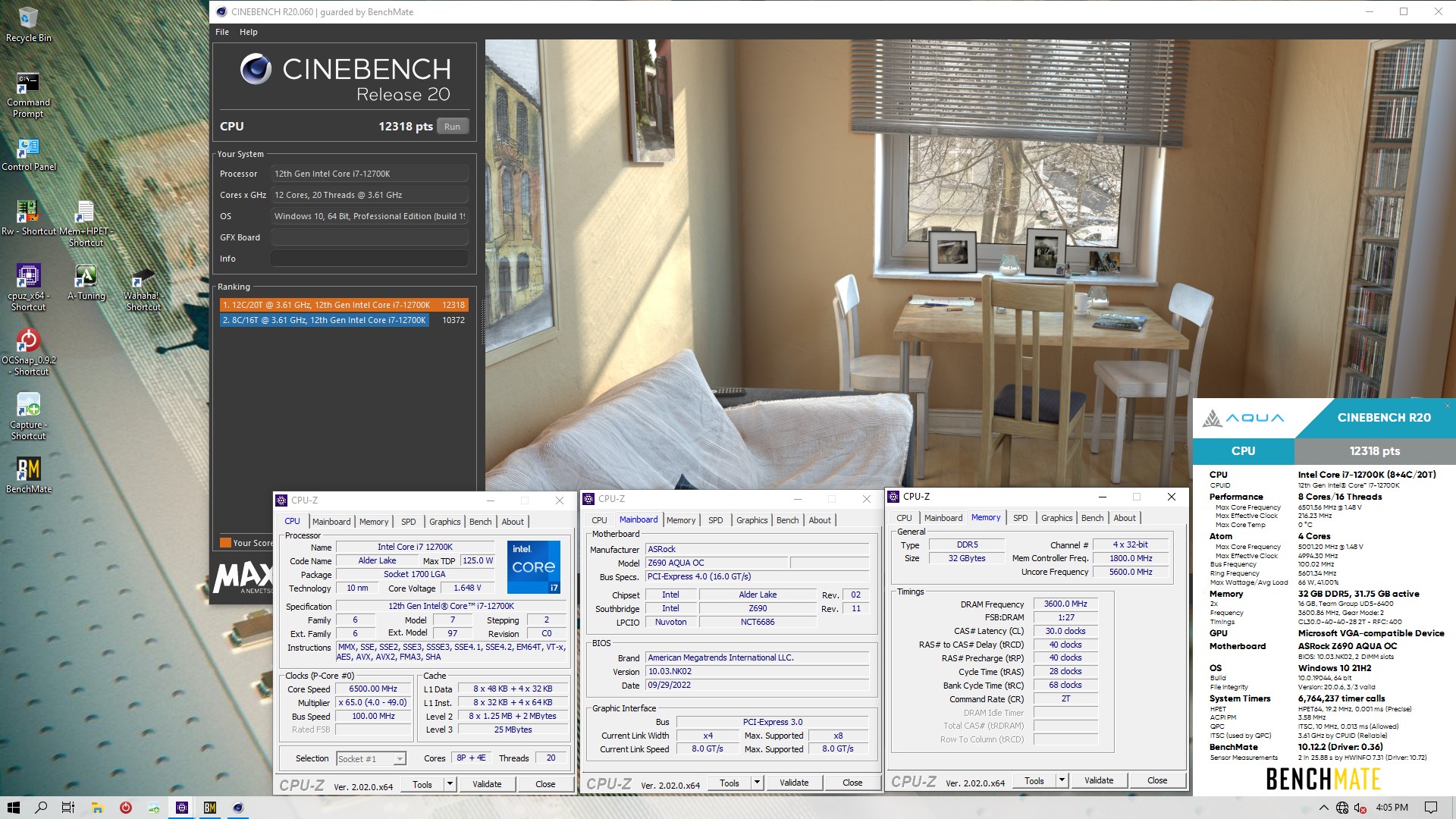Select OCSnap_0.9.2 shortcut desktop icon
This screenshot has height=819, width=1456.
pyautogui.click(x=28, y=352)
